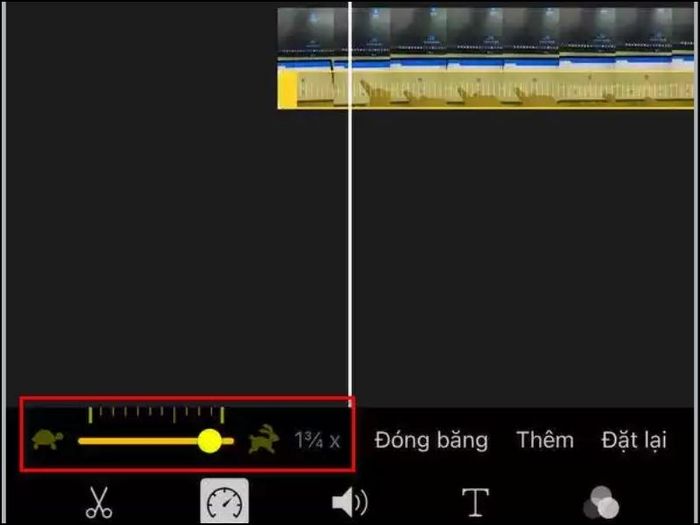Click the leftmost tall speed range tick
The height and width of the screenshot is (525, 700).
[x=90, y=415]
